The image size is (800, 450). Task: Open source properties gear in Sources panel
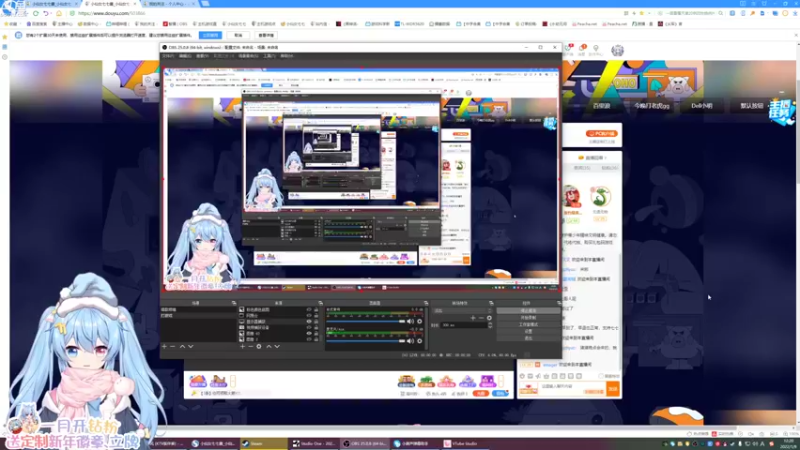pos(259,346)
